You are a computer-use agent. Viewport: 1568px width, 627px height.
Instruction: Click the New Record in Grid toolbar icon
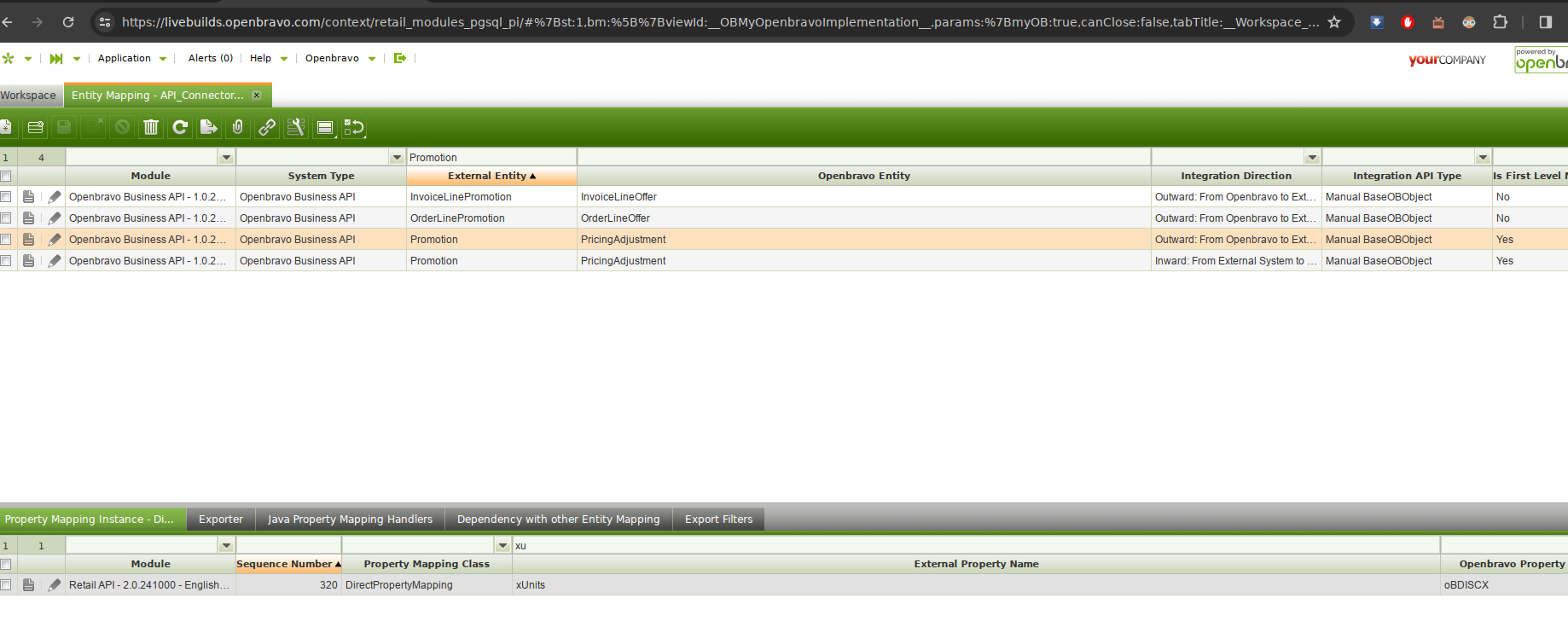pyautogui.click(x=35, y=127)
